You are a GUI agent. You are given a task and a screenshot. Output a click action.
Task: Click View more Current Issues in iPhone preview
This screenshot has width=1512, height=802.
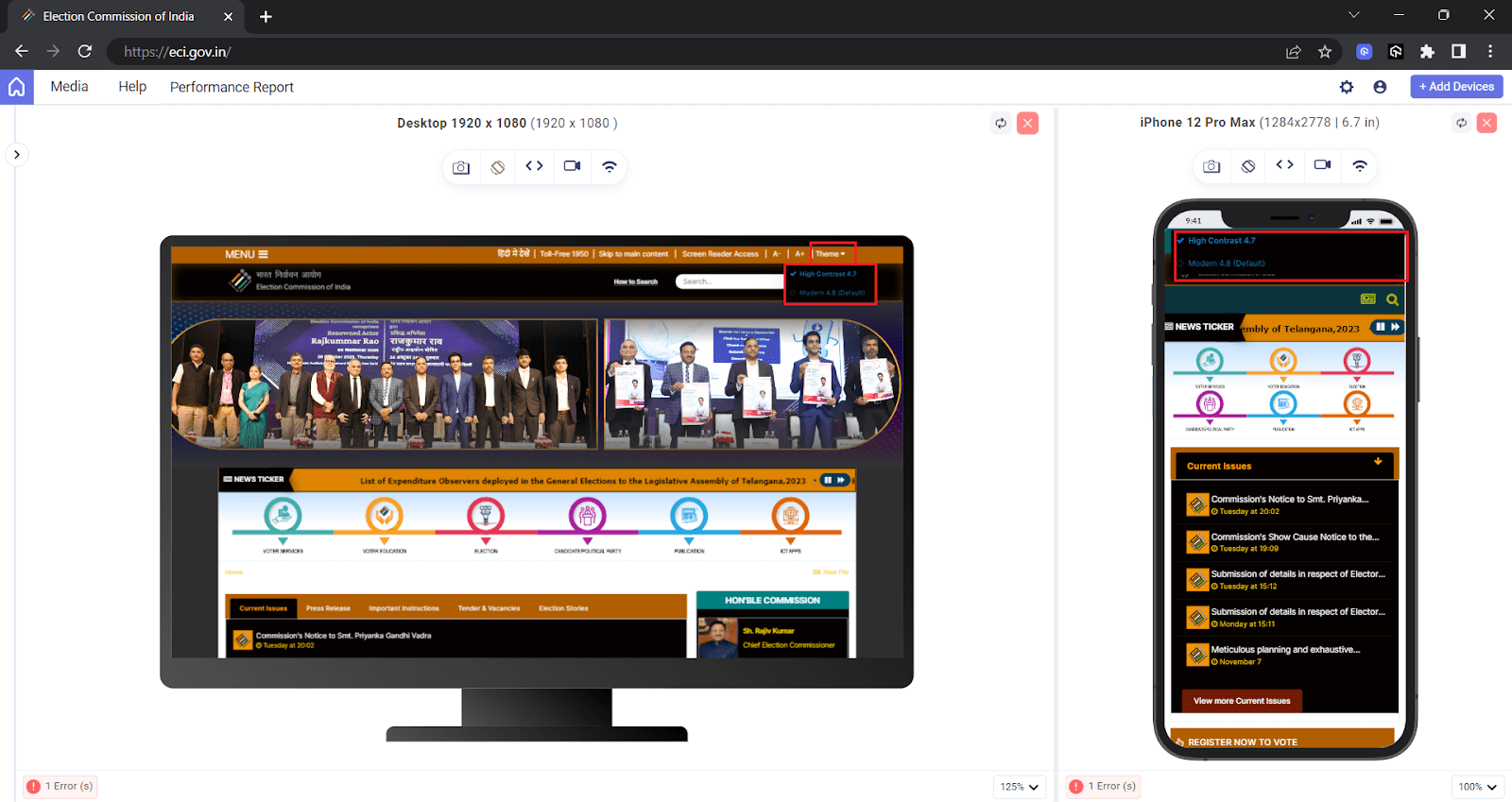click(x=1242, y=701)
